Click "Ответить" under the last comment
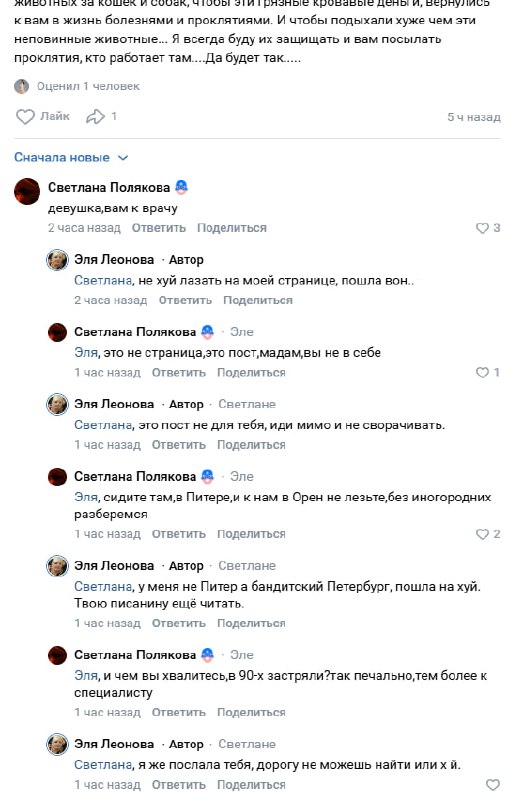This screenshot has width=508, height=800. coord(179,785)
